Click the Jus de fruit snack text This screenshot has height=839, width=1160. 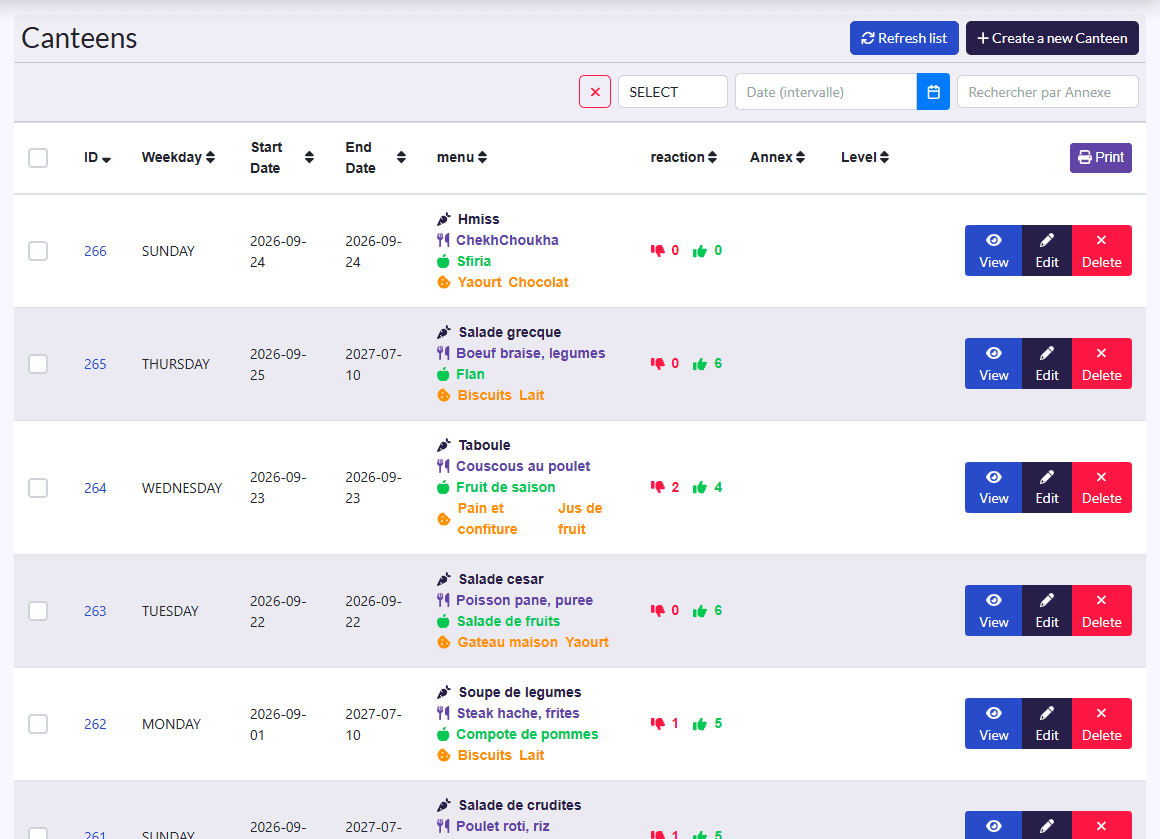(x=580, y=519)
